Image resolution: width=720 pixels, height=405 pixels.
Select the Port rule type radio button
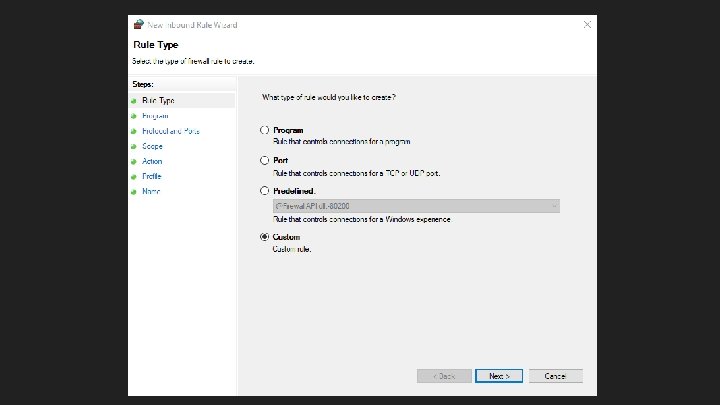coord(265,160)
